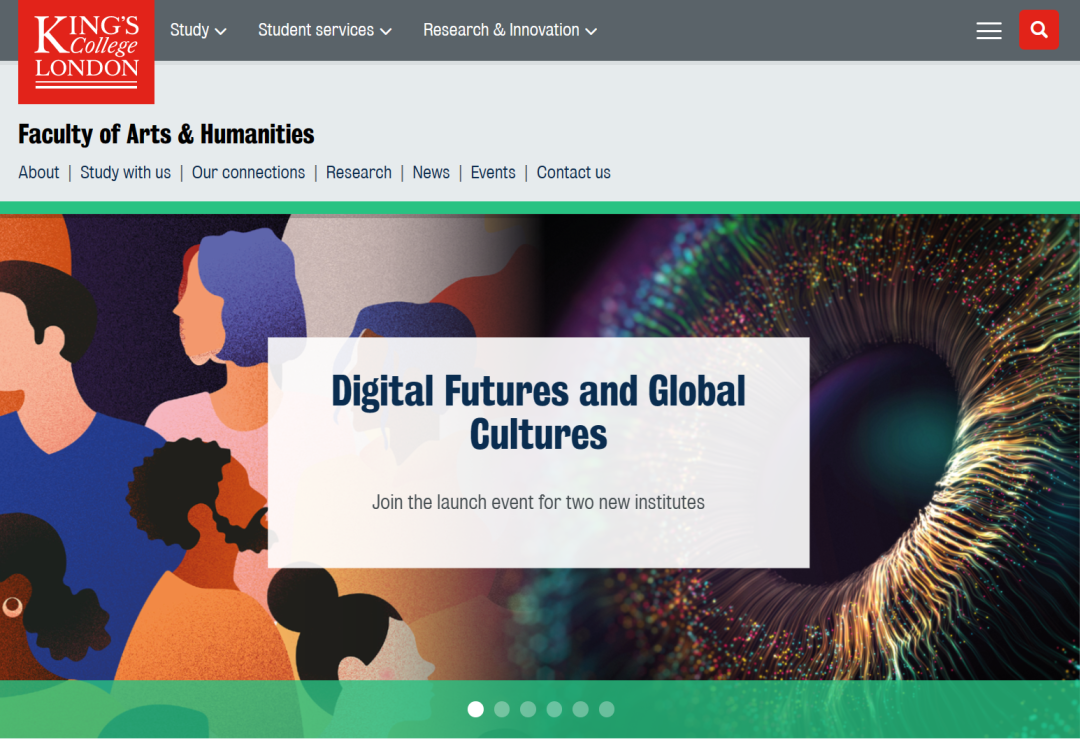Go to the fourth carousel slide dot
1080x739 pixels.
pos(554,709)
